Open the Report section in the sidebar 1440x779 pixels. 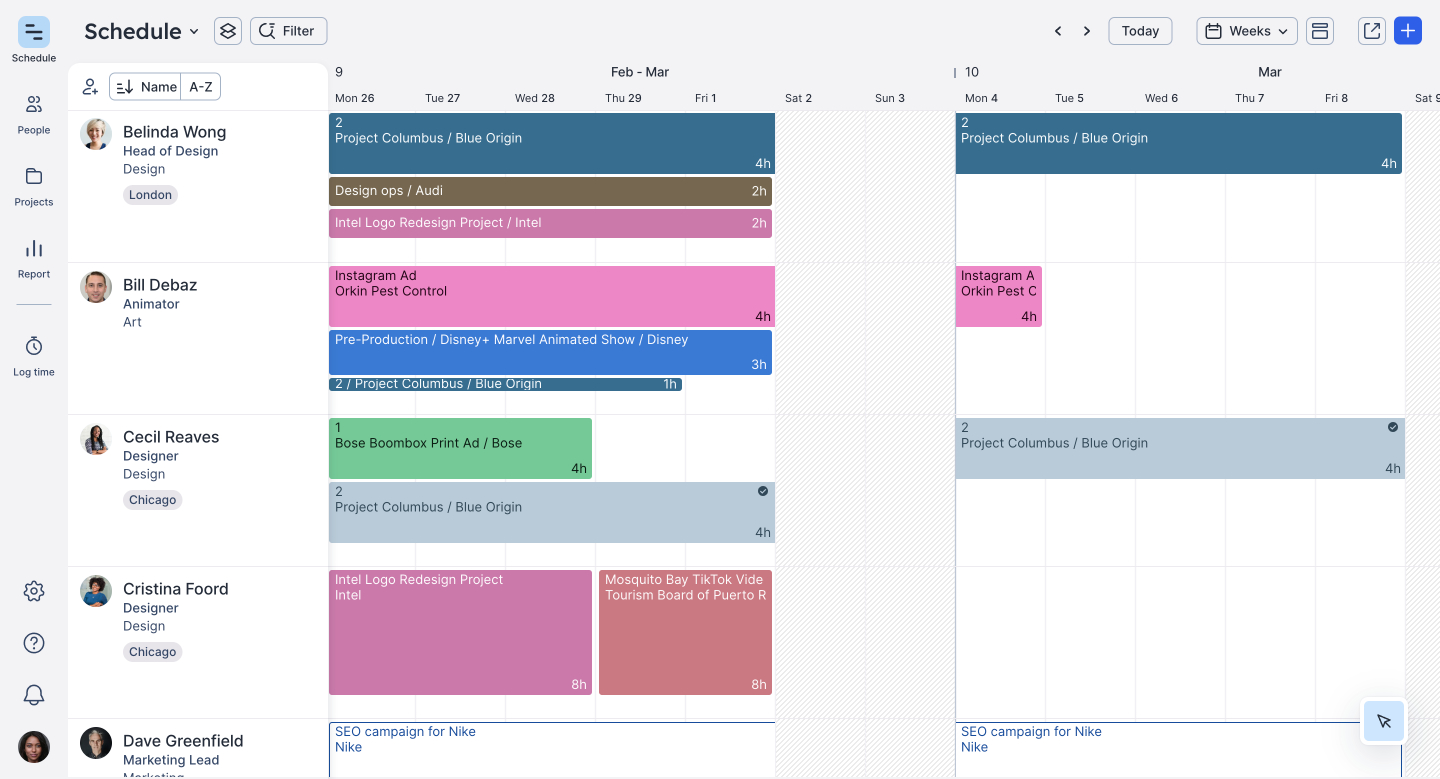[33, 255]
